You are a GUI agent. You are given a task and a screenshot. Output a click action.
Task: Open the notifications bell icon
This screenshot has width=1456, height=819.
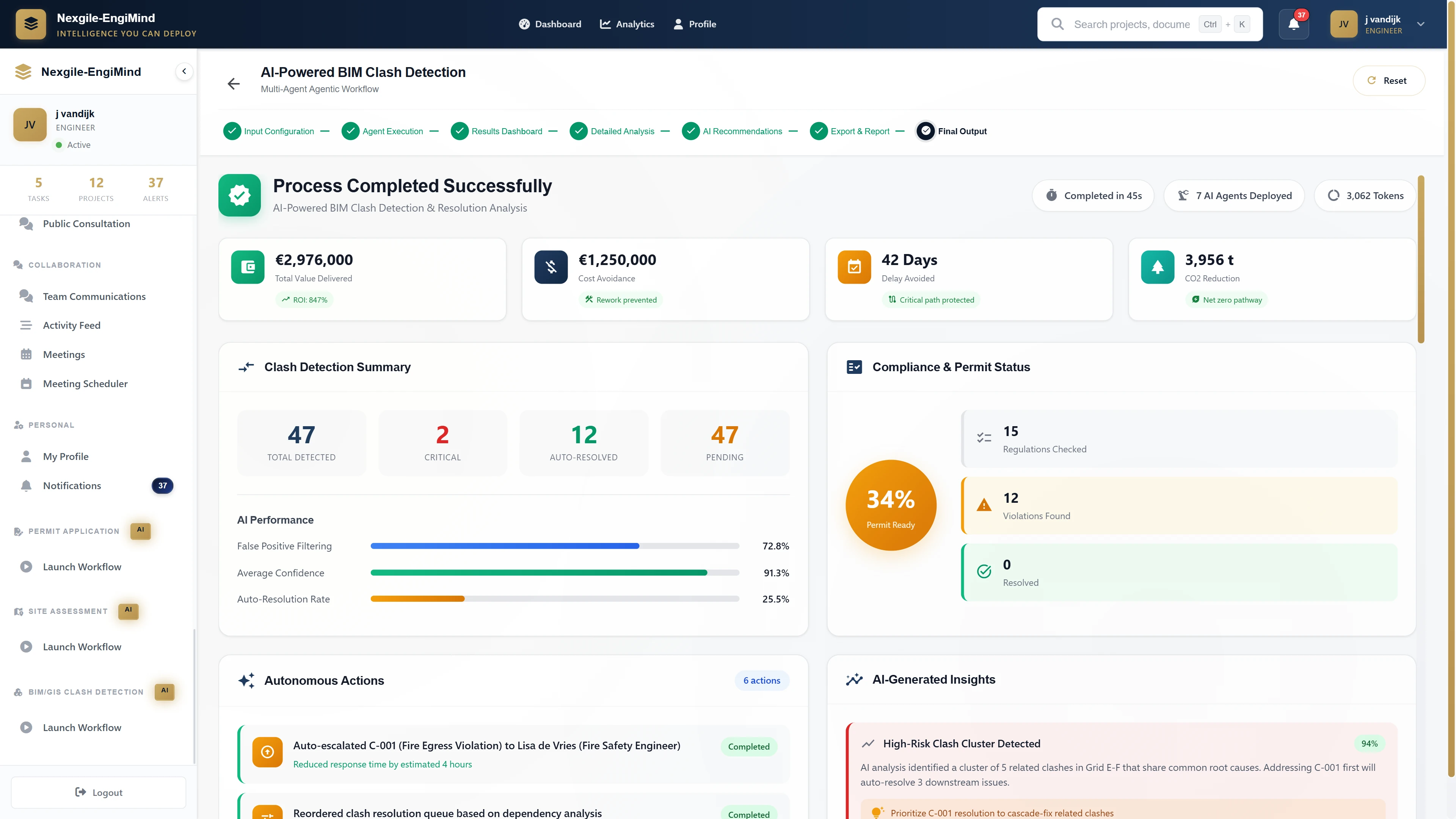click(1294, 24)
